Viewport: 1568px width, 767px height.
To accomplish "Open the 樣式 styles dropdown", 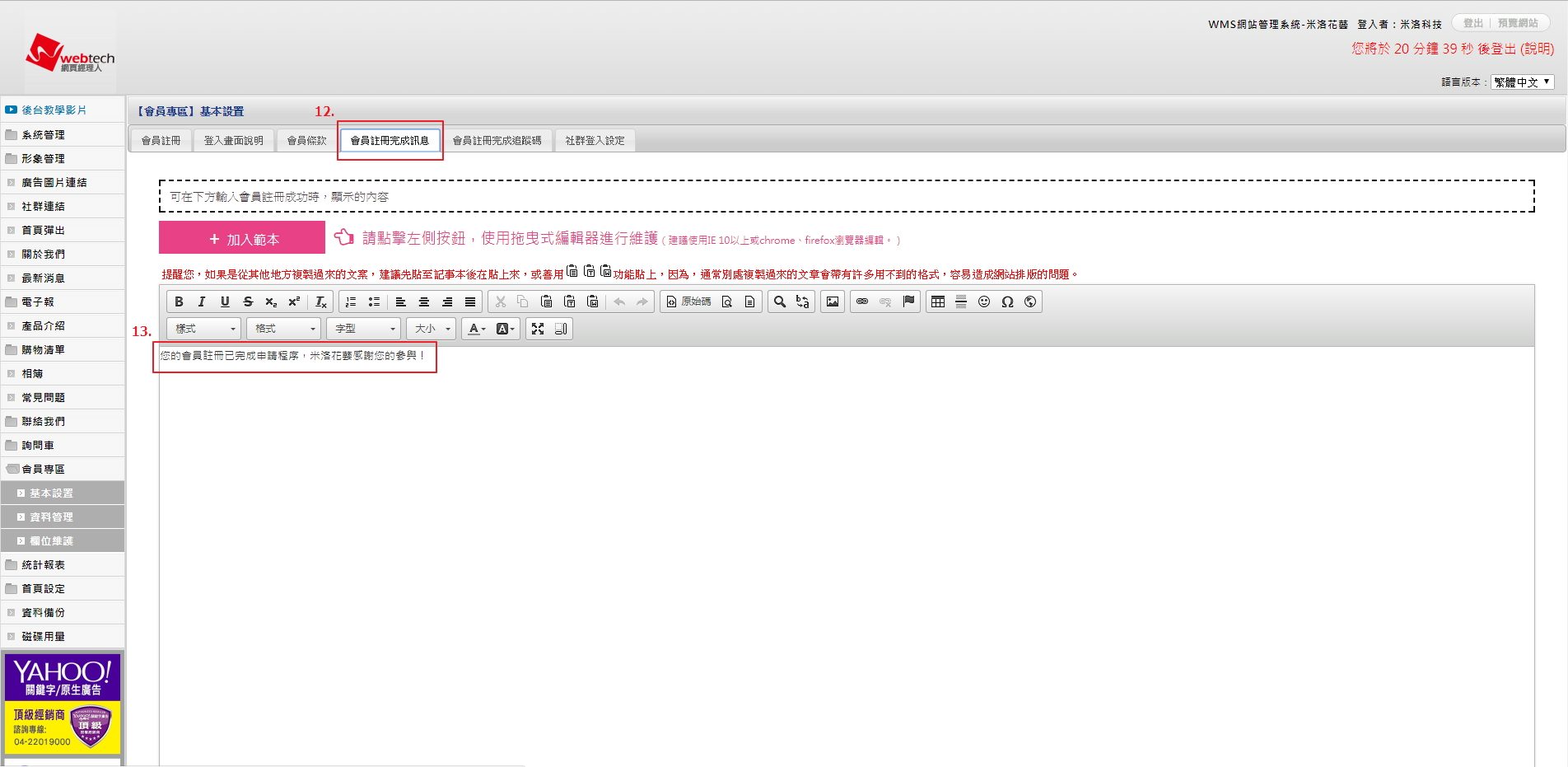I will coord(203,329).
